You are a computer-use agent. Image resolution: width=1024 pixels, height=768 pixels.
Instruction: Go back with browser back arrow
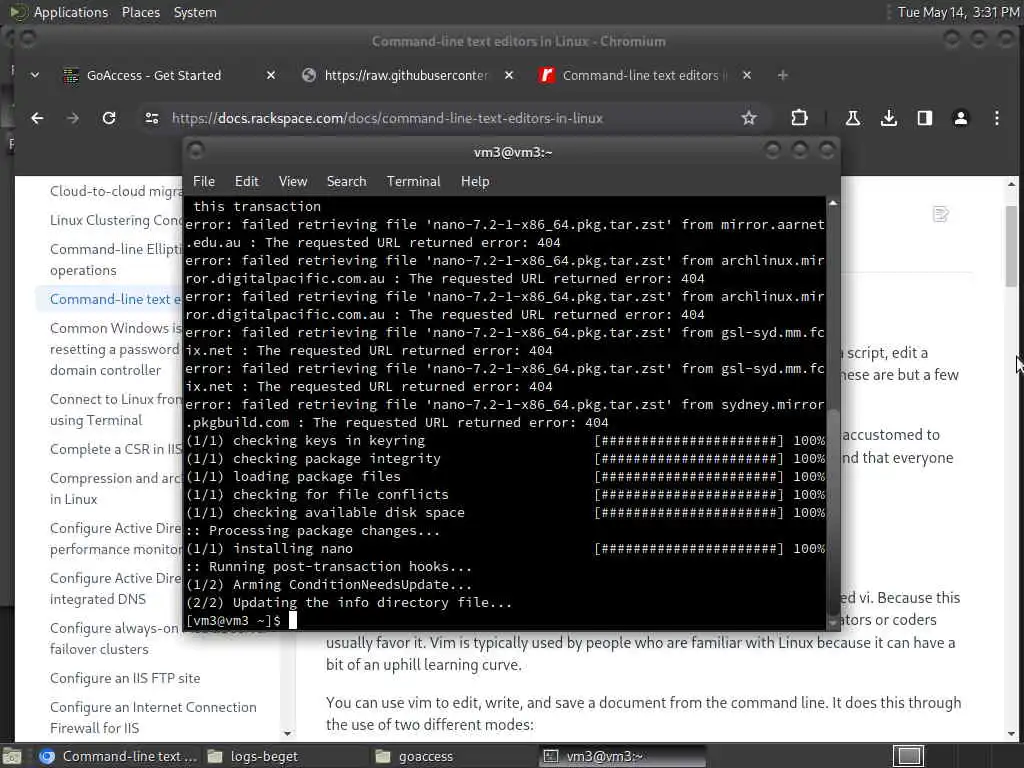click(37, 118)
